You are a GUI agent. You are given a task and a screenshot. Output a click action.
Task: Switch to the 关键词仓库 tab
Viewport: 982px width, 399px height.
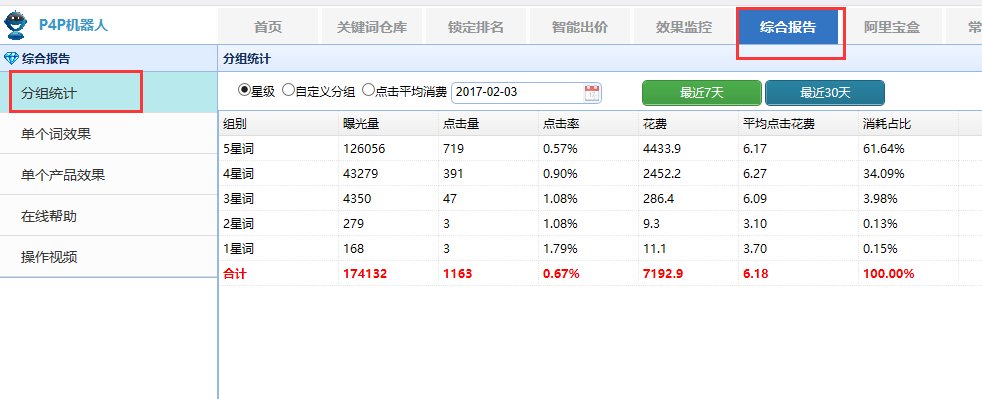tap(372, 26)
